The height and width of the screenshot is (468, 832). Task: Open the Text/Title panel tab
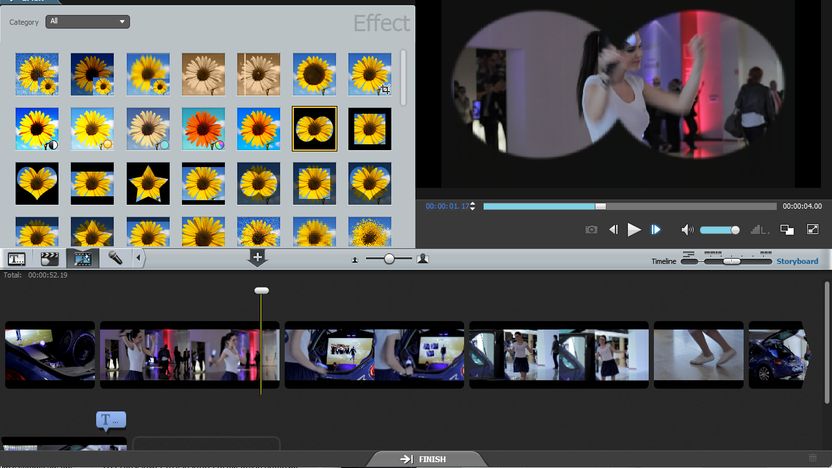(x=16, y=258)
